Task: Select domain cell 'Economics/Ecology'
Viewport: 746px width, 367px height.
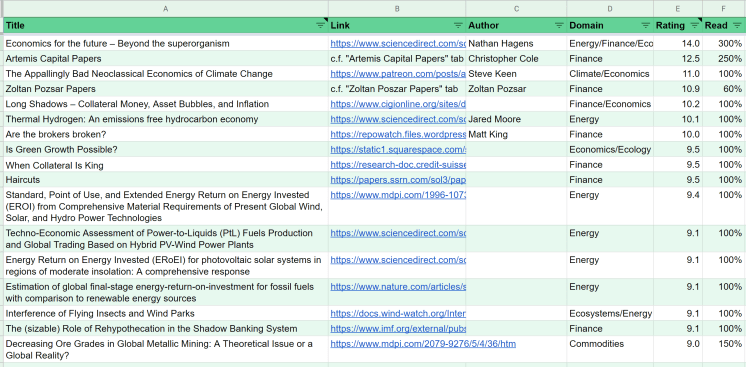Action: tap(610, 149)
